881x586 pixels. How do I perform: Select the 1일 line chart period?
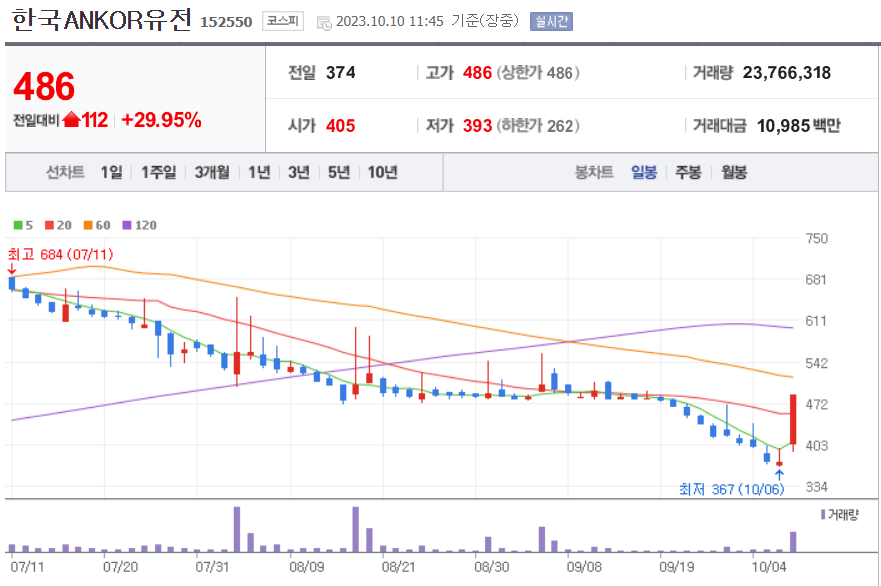(111, 172)
